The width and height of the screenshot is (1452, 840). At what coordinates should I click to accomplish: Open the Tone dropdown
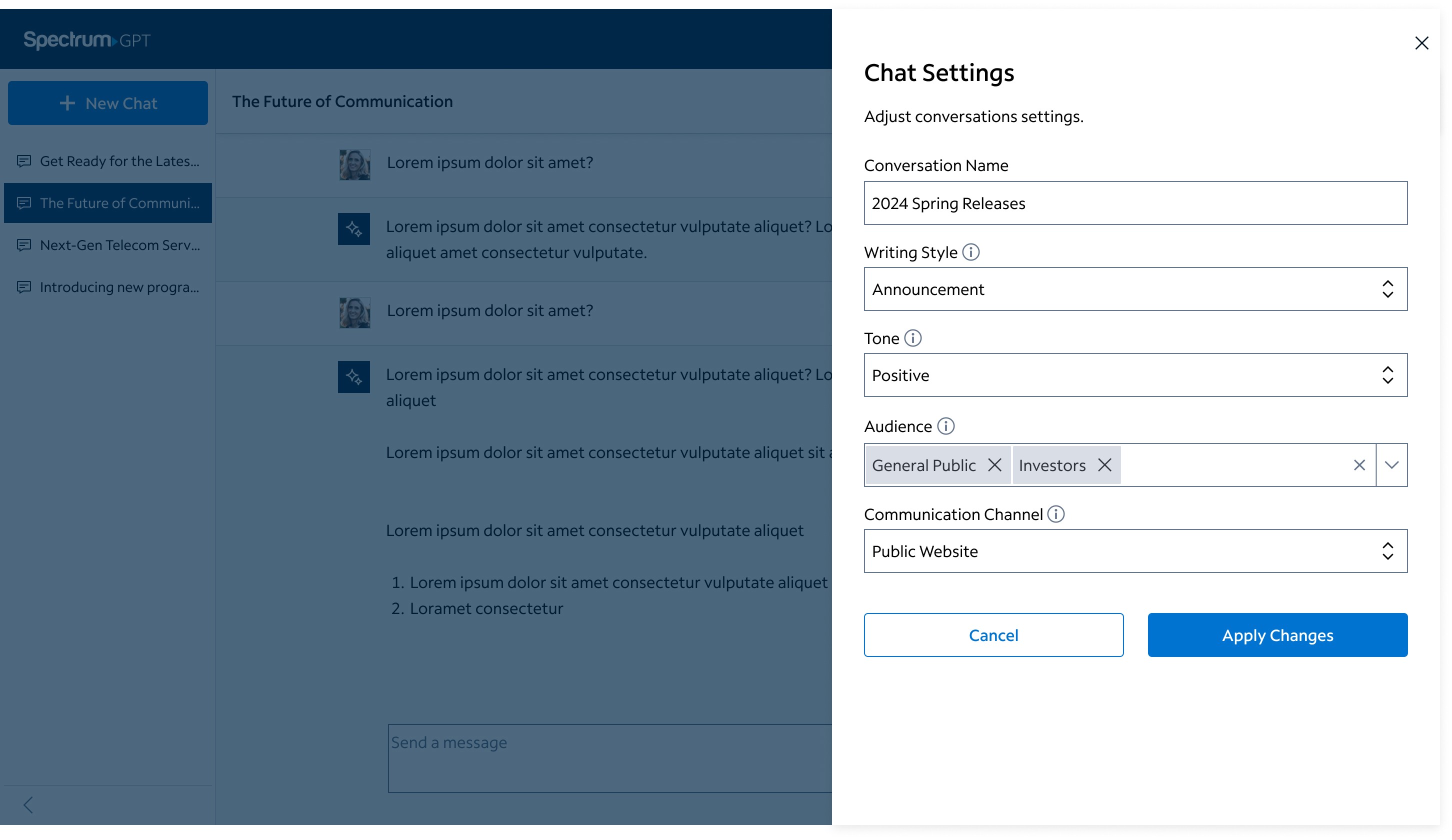1135,375
